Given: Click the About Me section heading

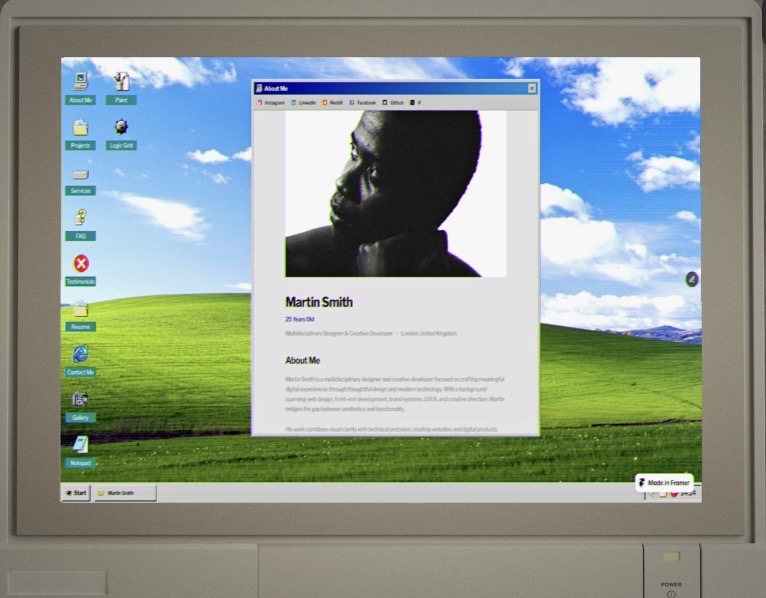Looking at the screenshot, I should click(x=302, y=360).
